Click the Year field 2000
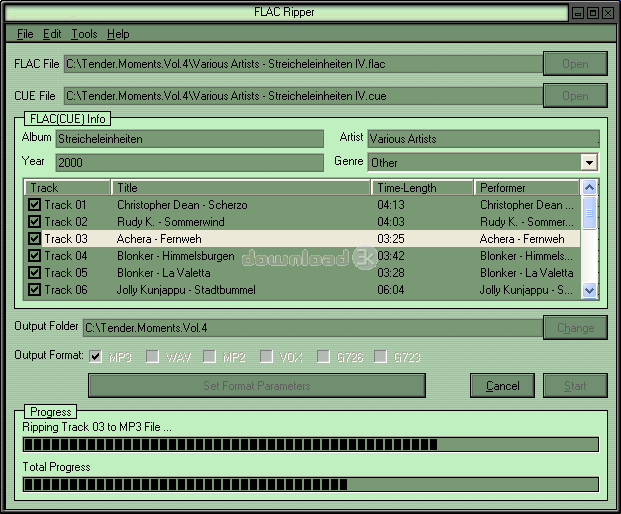Screen dimensions: 621x514 [x=190, y=163]
